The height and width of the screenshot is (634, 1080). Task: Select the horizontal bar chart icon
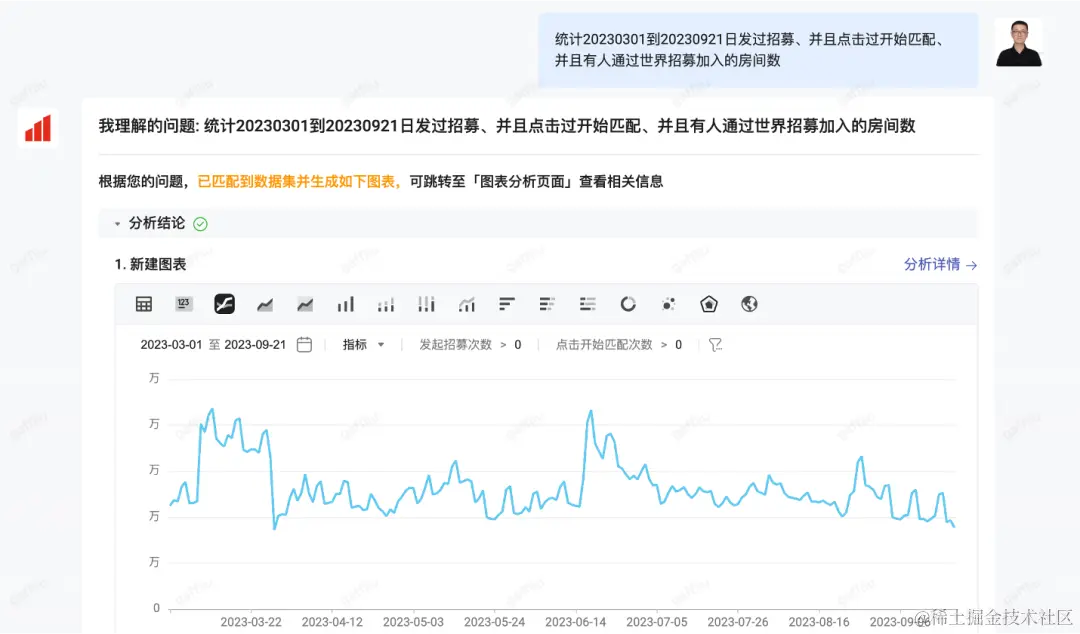[507, 304]
